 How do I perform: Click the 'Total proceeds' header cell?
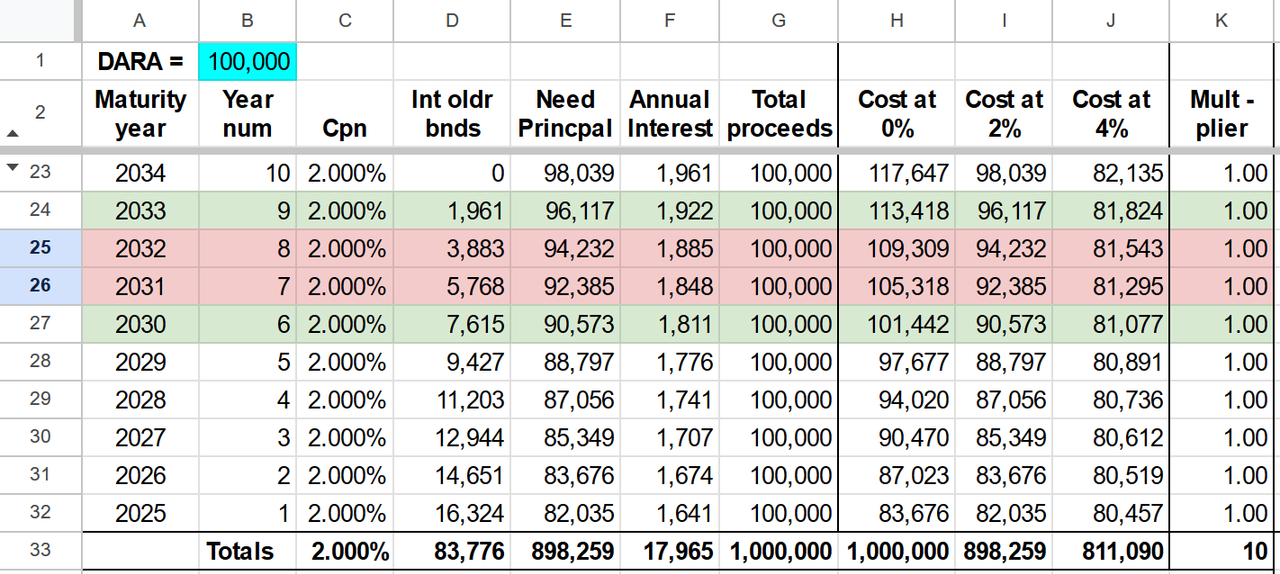[x=778, y=113]
